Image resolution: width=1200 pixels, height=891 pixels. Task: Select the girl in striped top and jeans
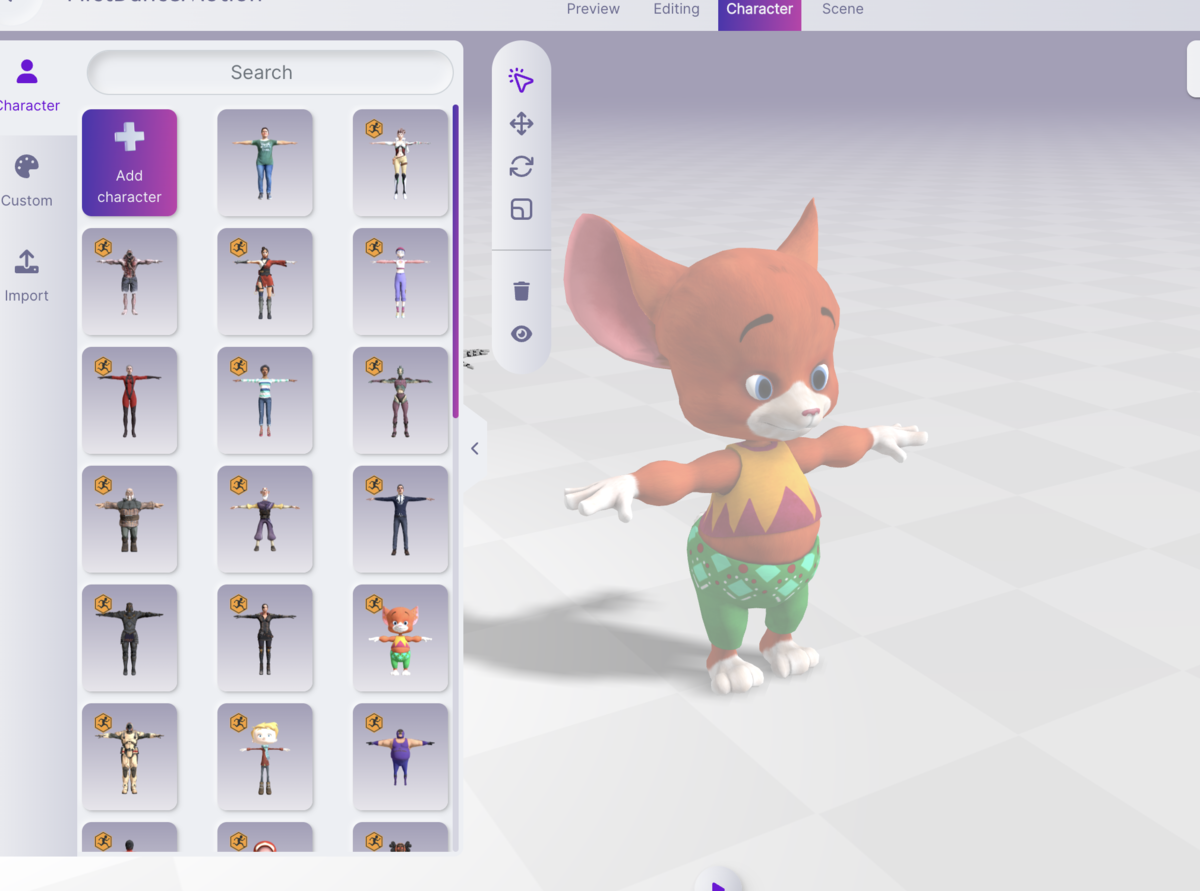265,401
